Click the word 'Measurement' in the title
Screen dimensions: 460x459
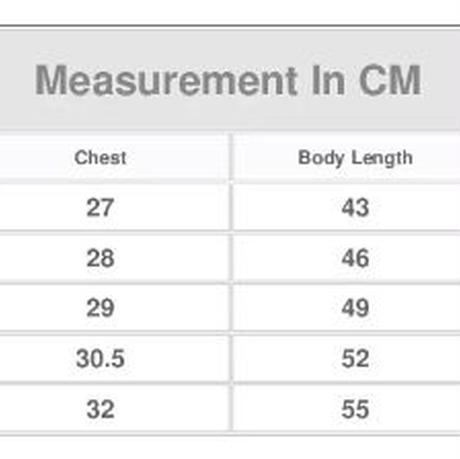point(166,80)
